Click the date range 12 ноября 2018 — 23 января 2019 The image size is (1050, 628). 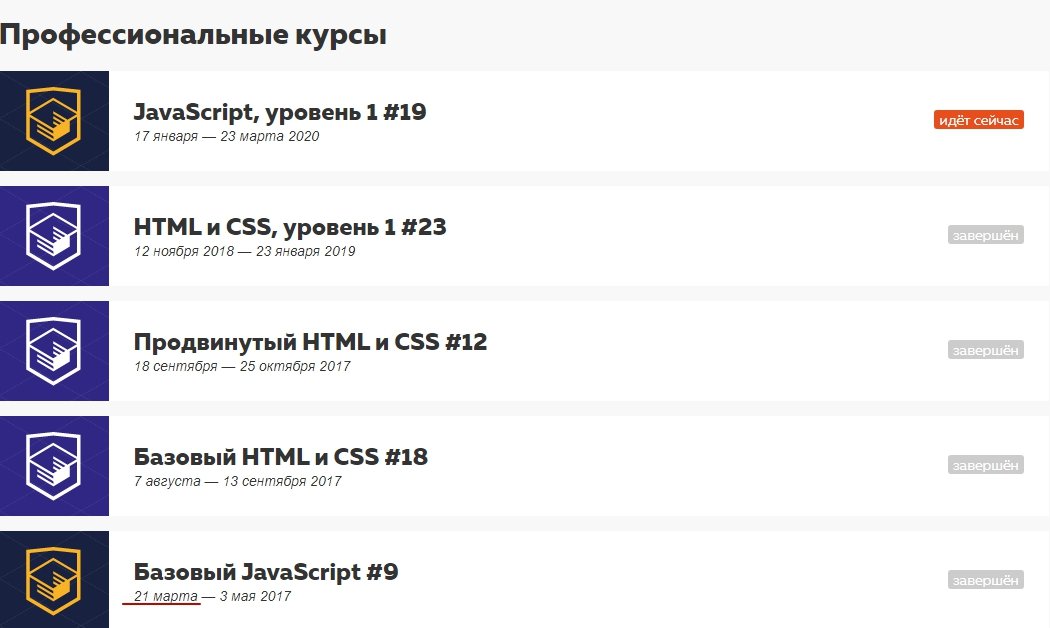[x=244, y=251]
